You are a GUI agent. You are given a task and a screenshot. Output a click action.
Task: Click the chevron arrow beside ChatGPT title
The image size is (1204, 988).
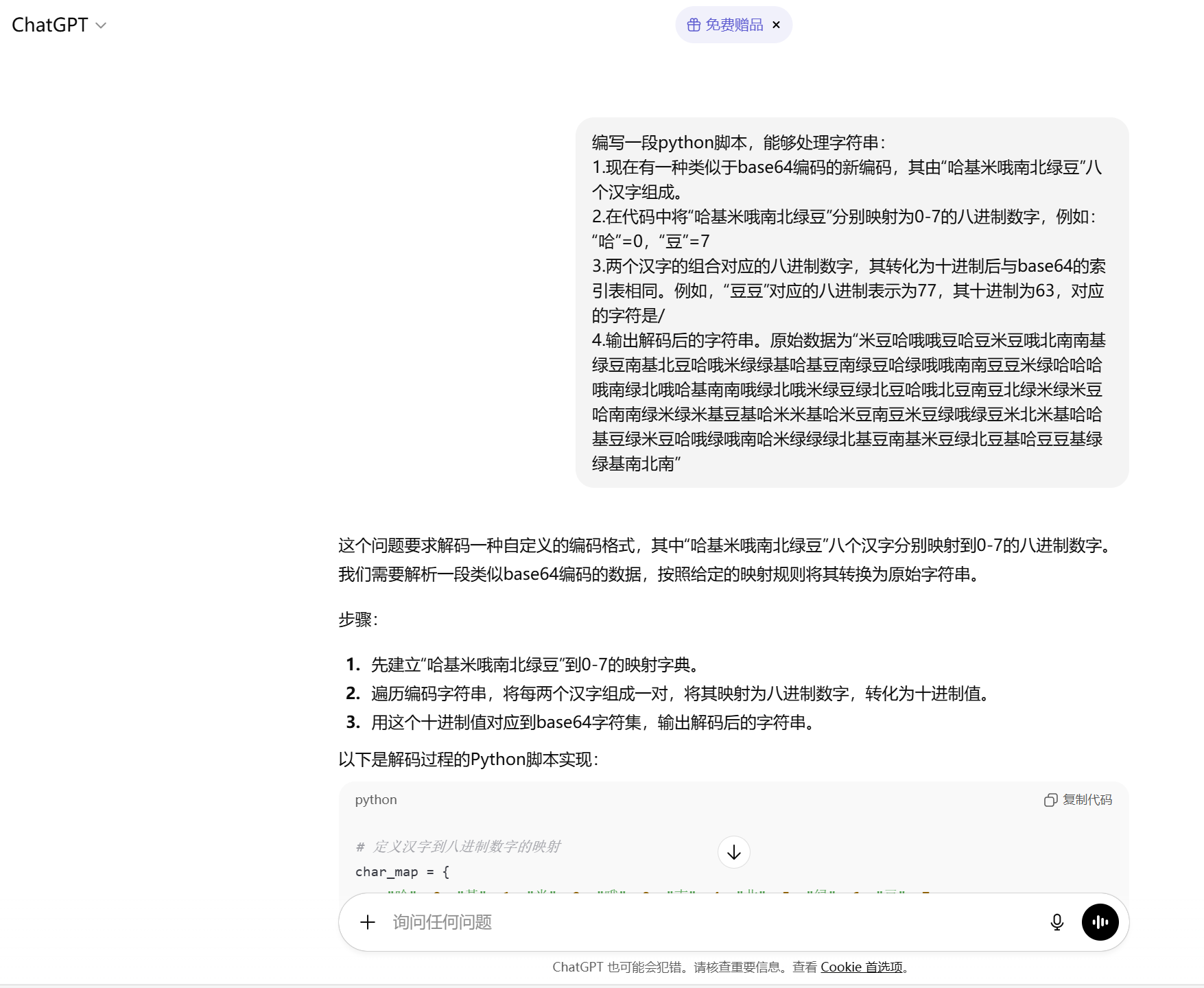[101, 25]
